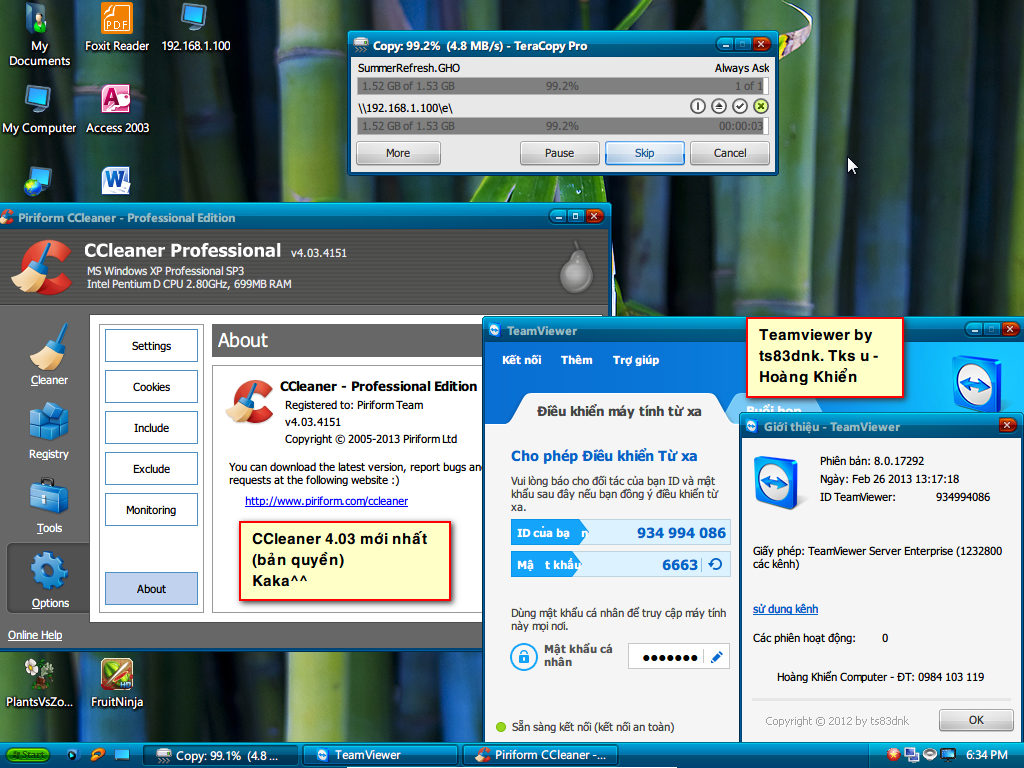
Task: Select the Tools section in CCleaner
Action: click(x=49, y=506)
